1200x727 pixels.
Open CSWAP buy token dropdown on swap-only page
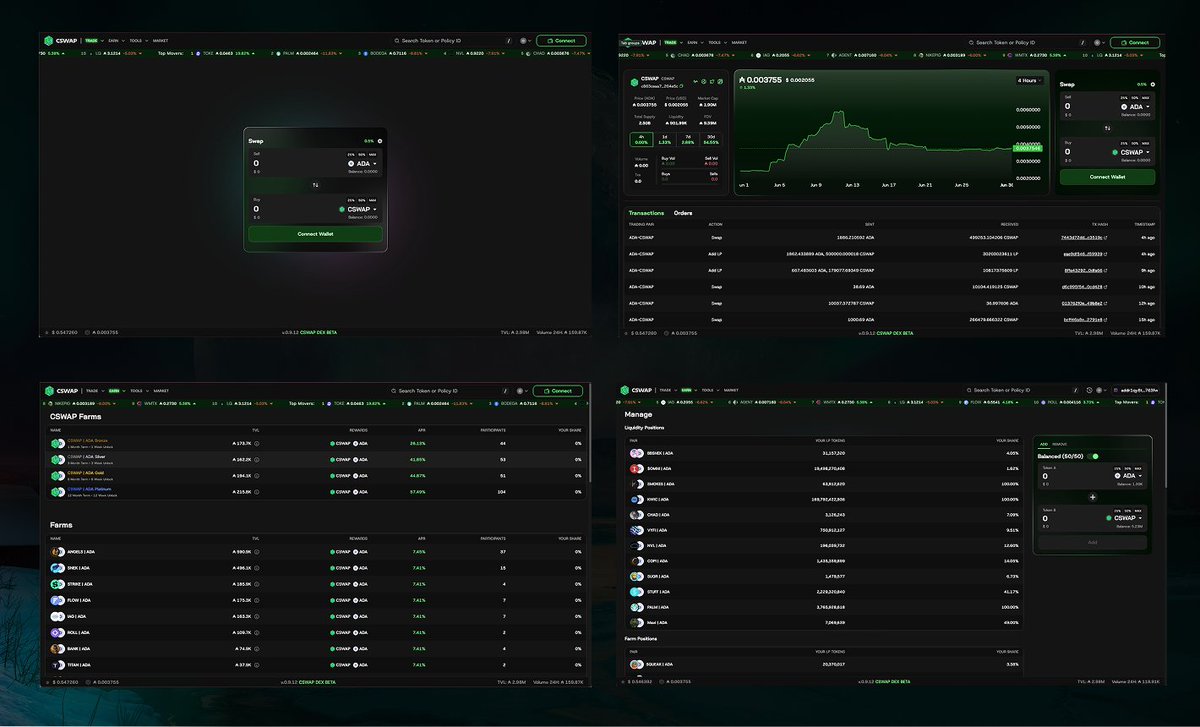356,209
